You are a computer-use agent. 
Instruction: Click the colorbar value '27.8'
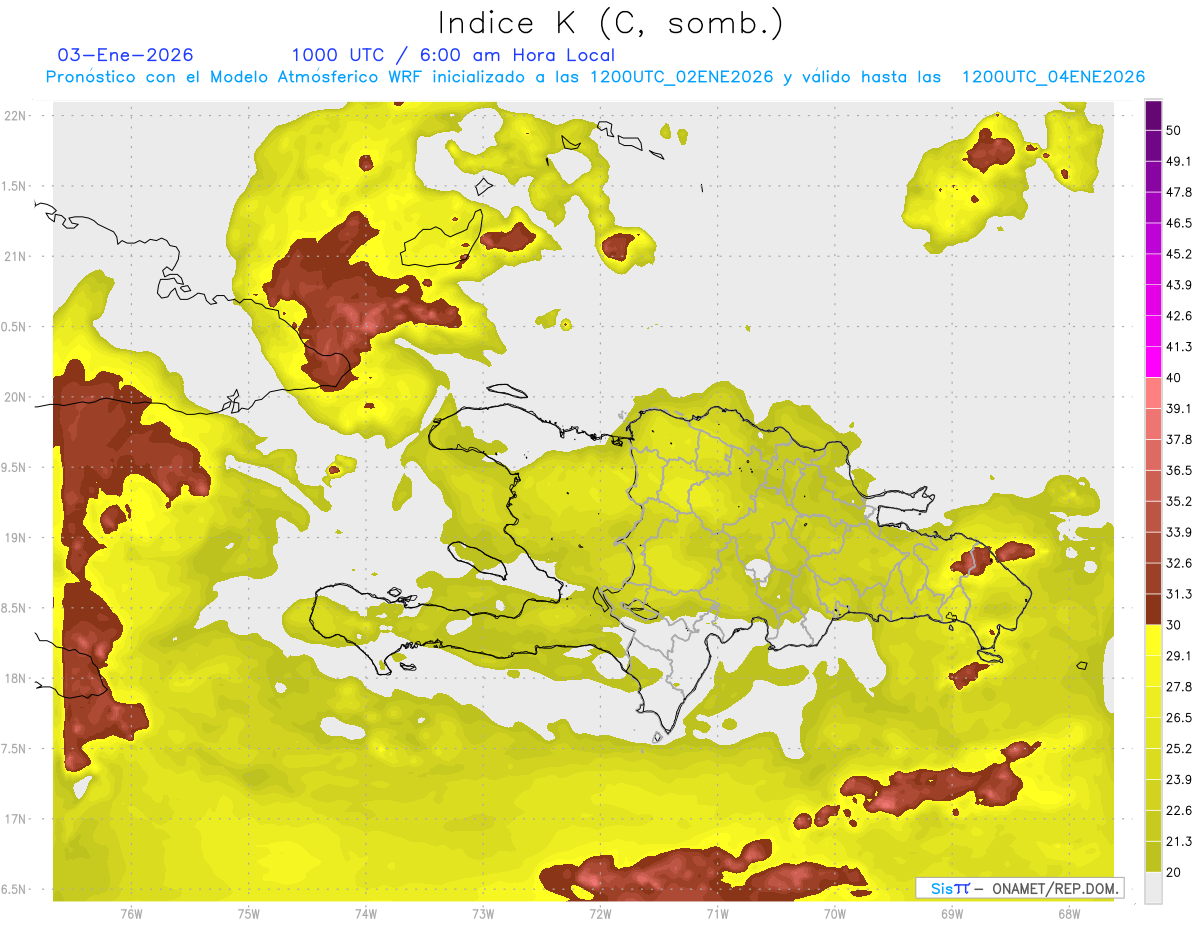[x=1179, y=687]
